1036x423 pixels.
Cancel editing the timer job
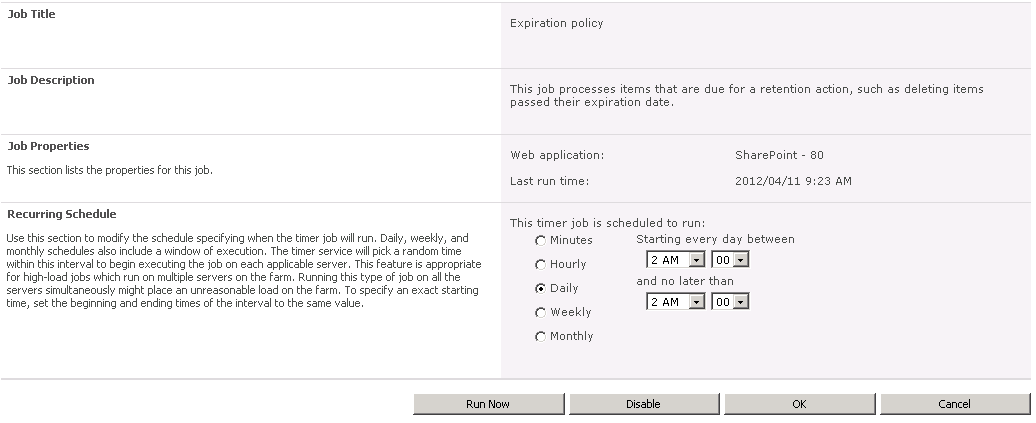[x=955, y=404]
